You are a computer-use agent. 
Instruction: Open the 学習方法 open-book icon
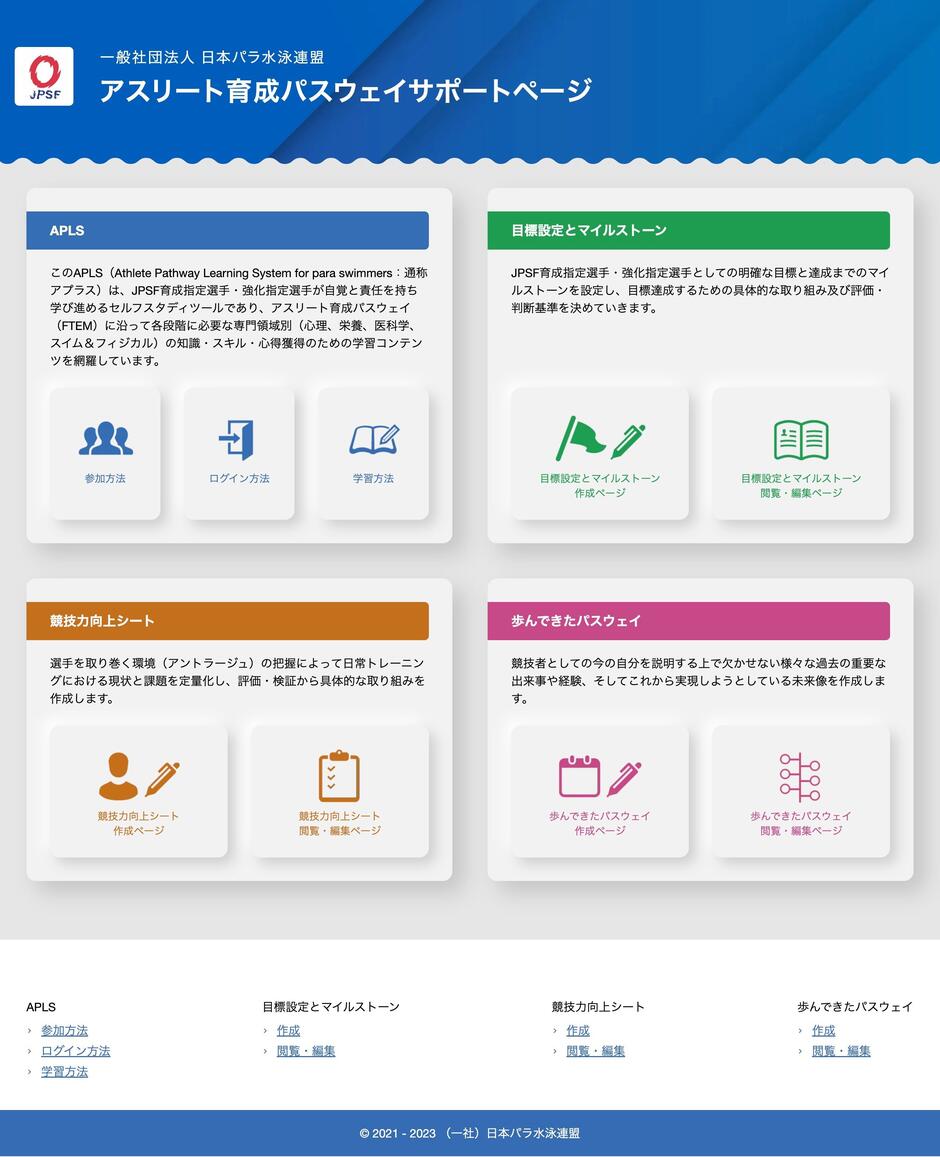click(374, 440)
